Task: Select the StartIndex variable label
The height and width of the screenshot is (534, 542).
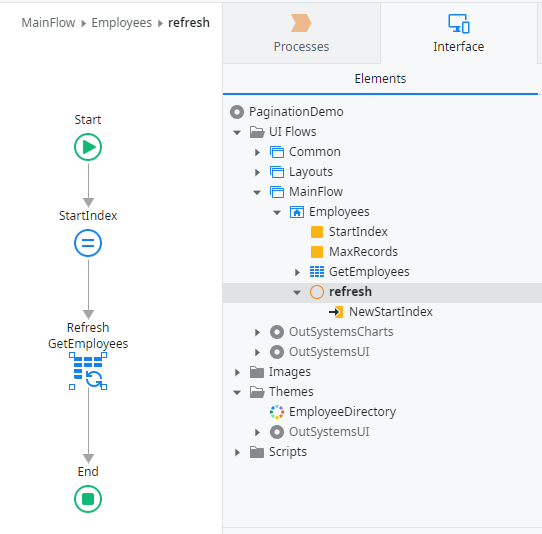Action: click(x=358, y=232)
